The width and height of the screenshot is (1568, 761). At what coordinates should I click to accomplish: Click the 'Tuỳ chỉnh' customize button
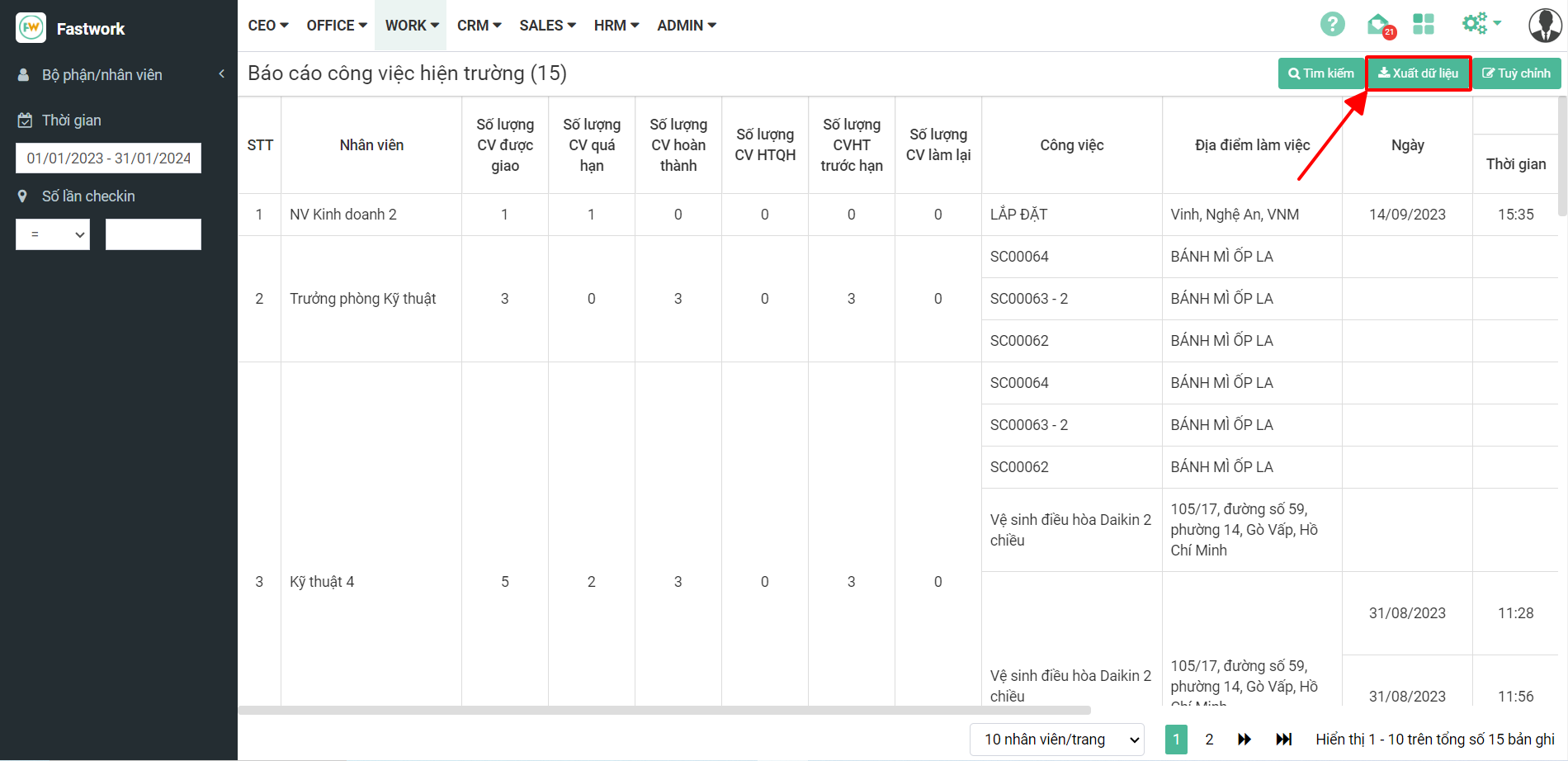pyautogui.click(x=1516, y=73)
